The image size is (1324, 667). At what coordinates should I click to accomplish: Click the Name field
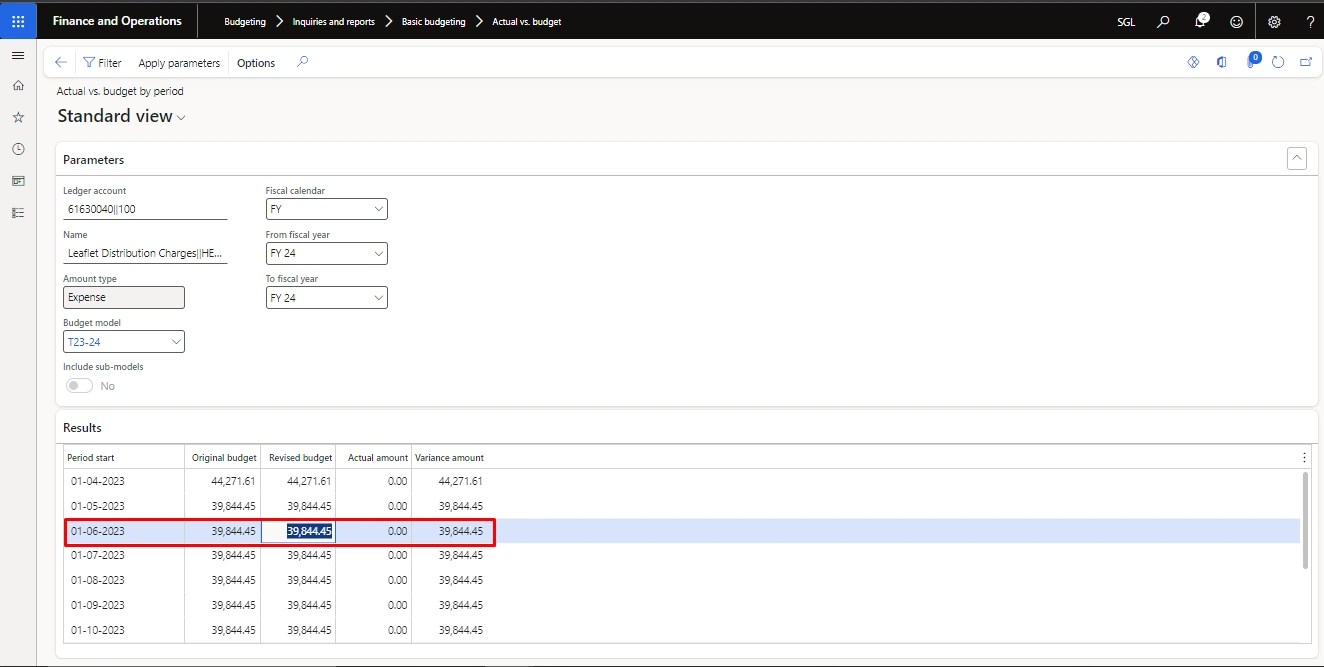[145, 253]
